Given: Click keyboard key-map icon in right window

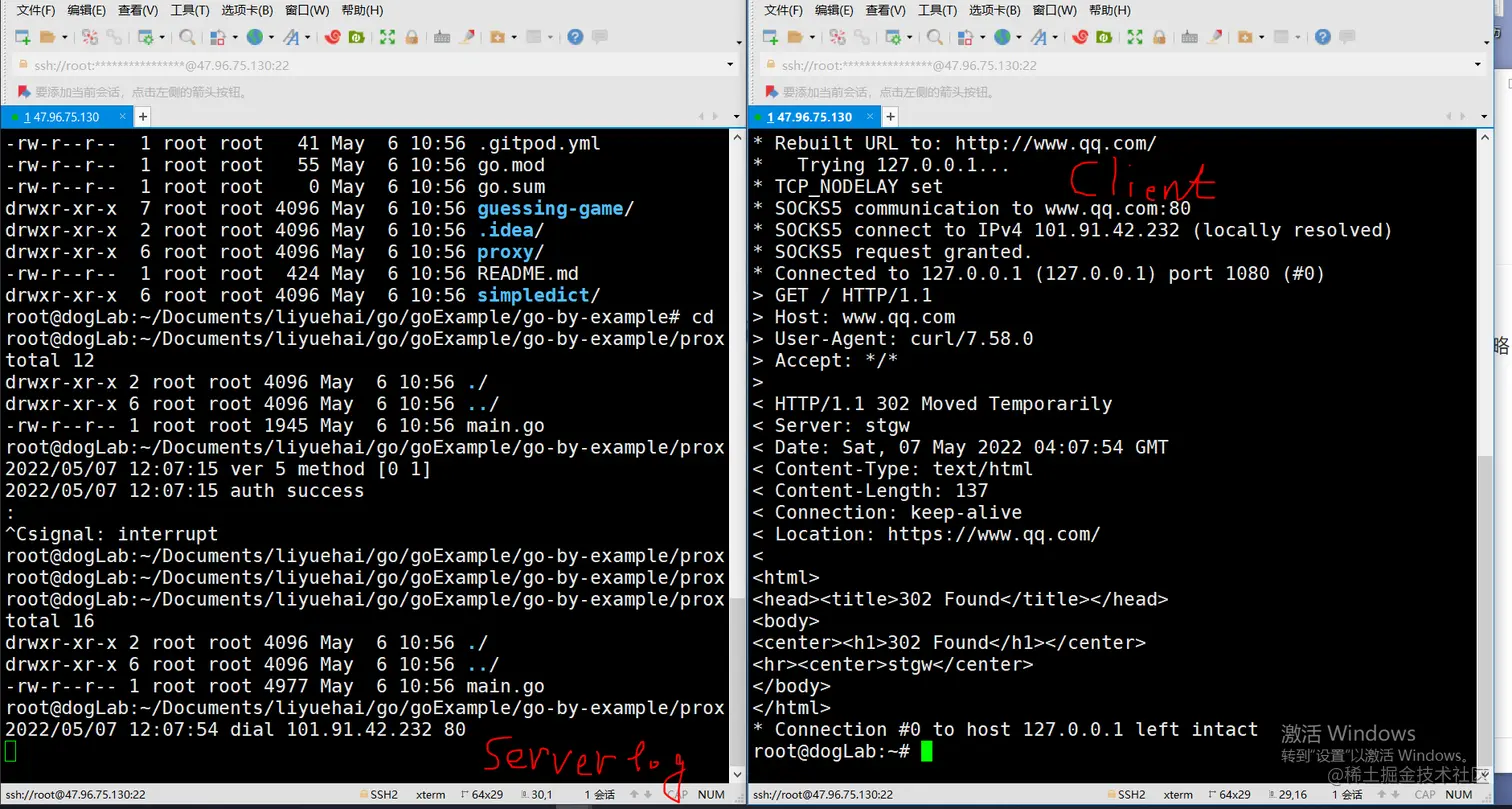Looking at the screenshot, I should (1190, 37).
